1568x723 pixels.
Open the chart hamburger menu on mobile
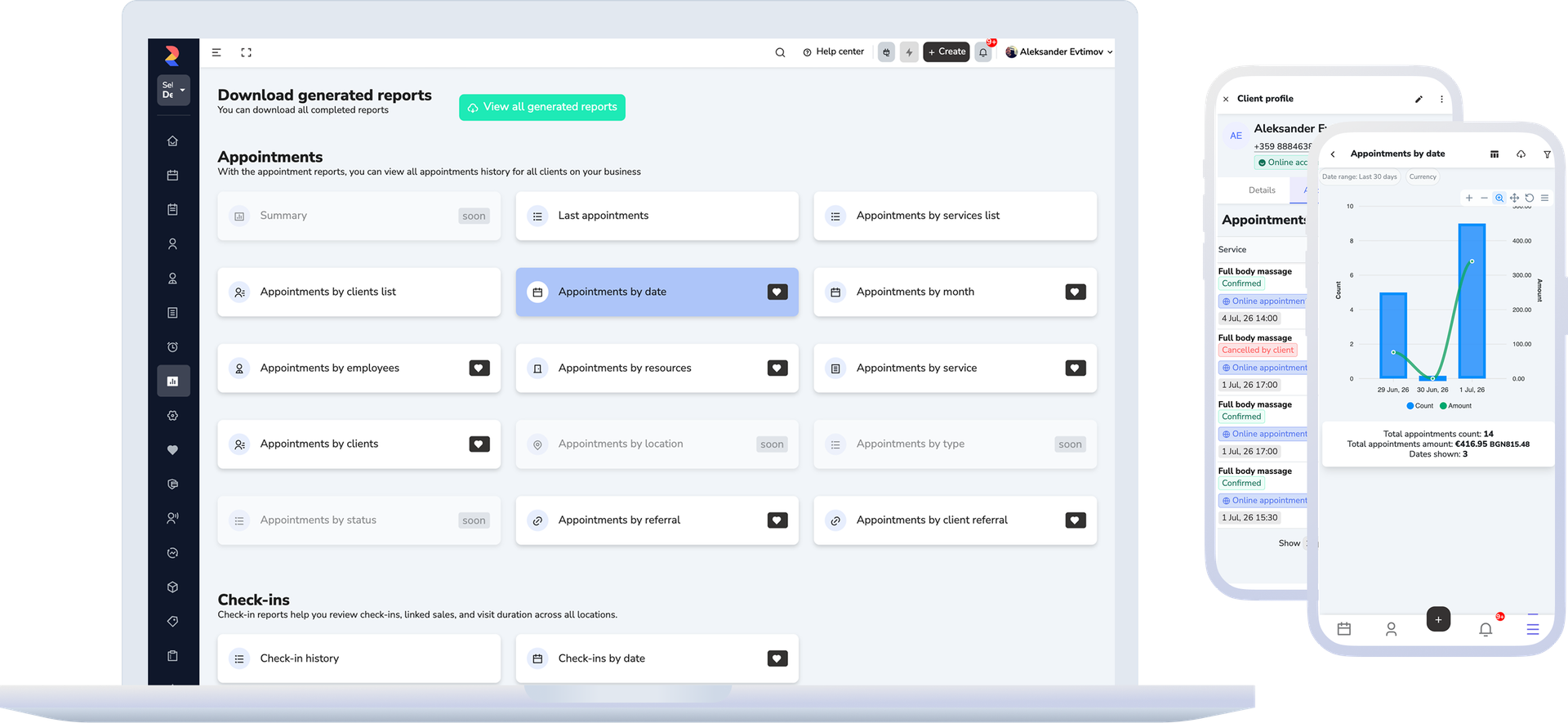coord(1544,198)
